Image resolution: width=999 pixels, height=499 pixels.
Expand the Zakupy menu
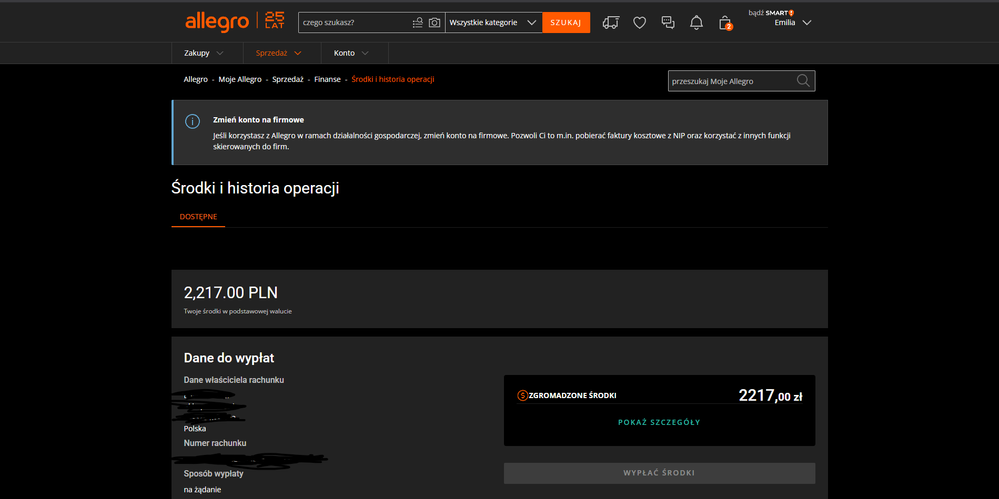204,53
